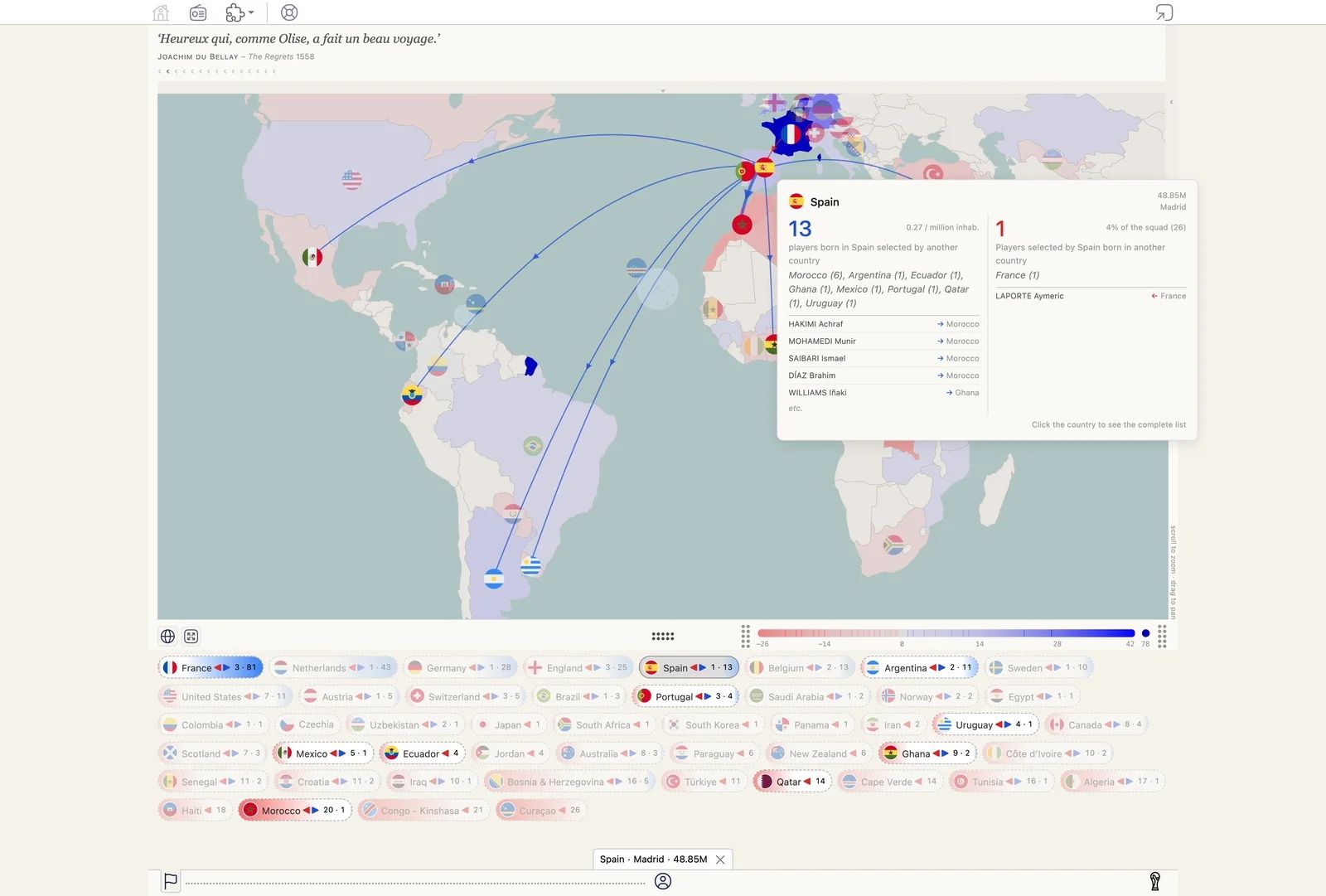Click the grip dots right of color scale

tap(1163, 637)
